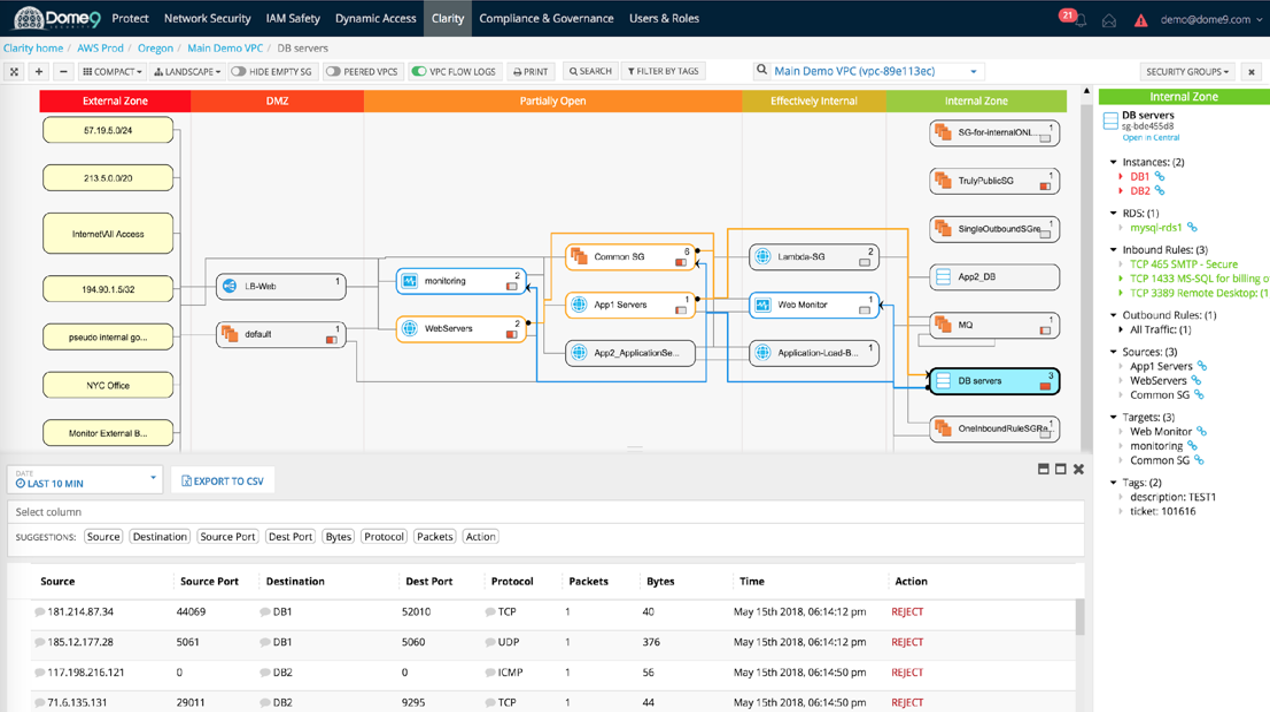The image size is (1270, 712).
Task: Click link icon next to DB1 instance
Action: (1160, 177)
